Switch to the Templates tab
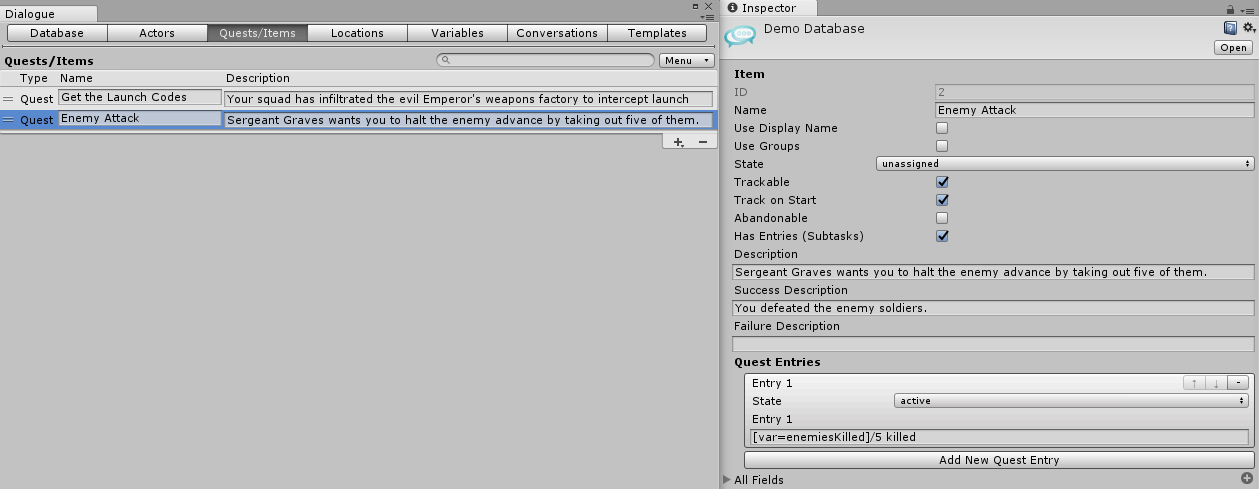This screenshot has height=489, width=1259. click(657, 33)
